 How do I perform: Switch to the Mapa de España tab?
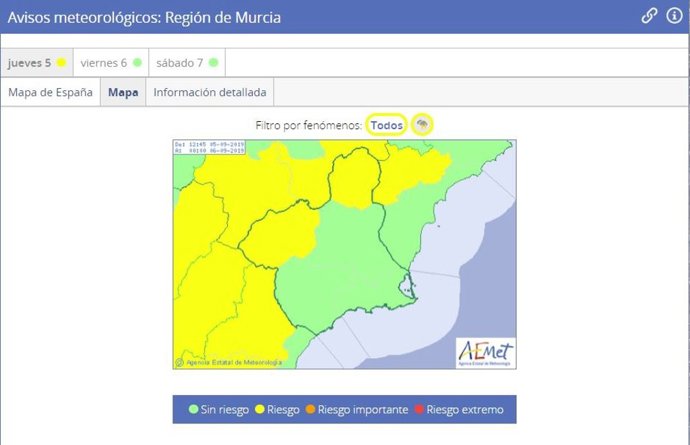click(x=50, y=92)
